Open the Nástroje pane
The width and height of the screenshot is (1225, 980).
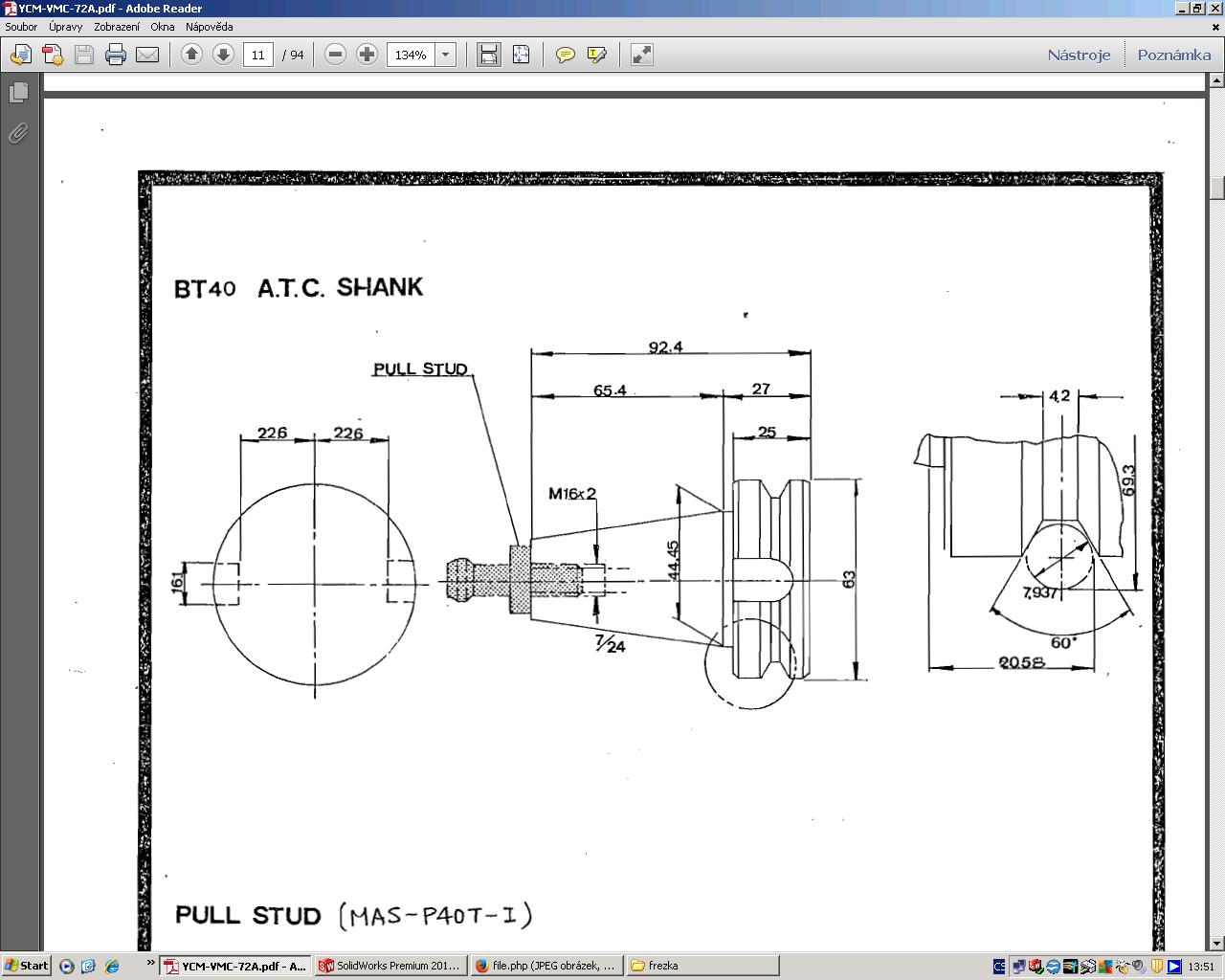coord(1079,55)
